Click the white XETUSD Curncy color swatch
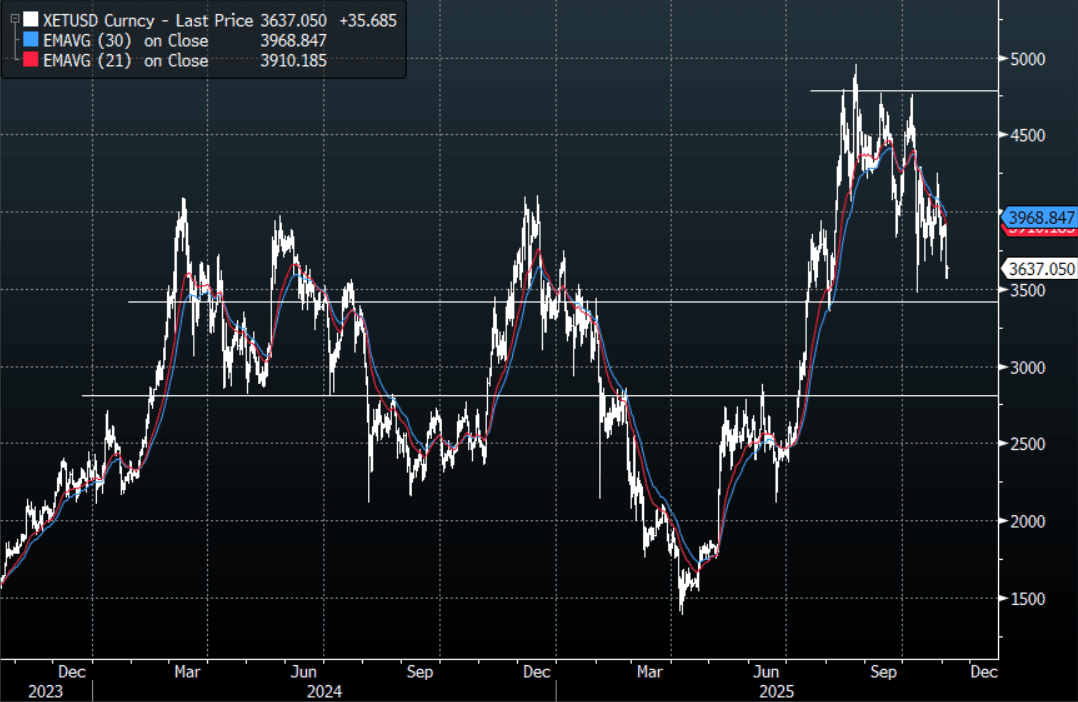This screenshot has width=1078, height=702. point(31,20)
